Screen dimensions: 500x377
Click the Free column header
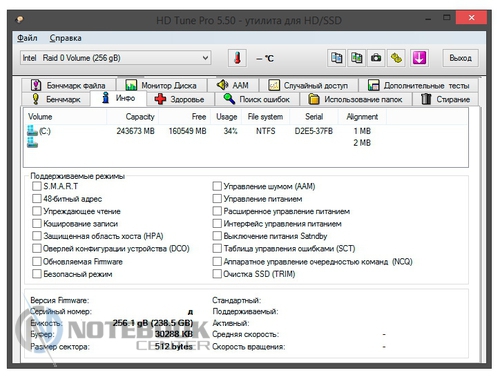[184, 117]
